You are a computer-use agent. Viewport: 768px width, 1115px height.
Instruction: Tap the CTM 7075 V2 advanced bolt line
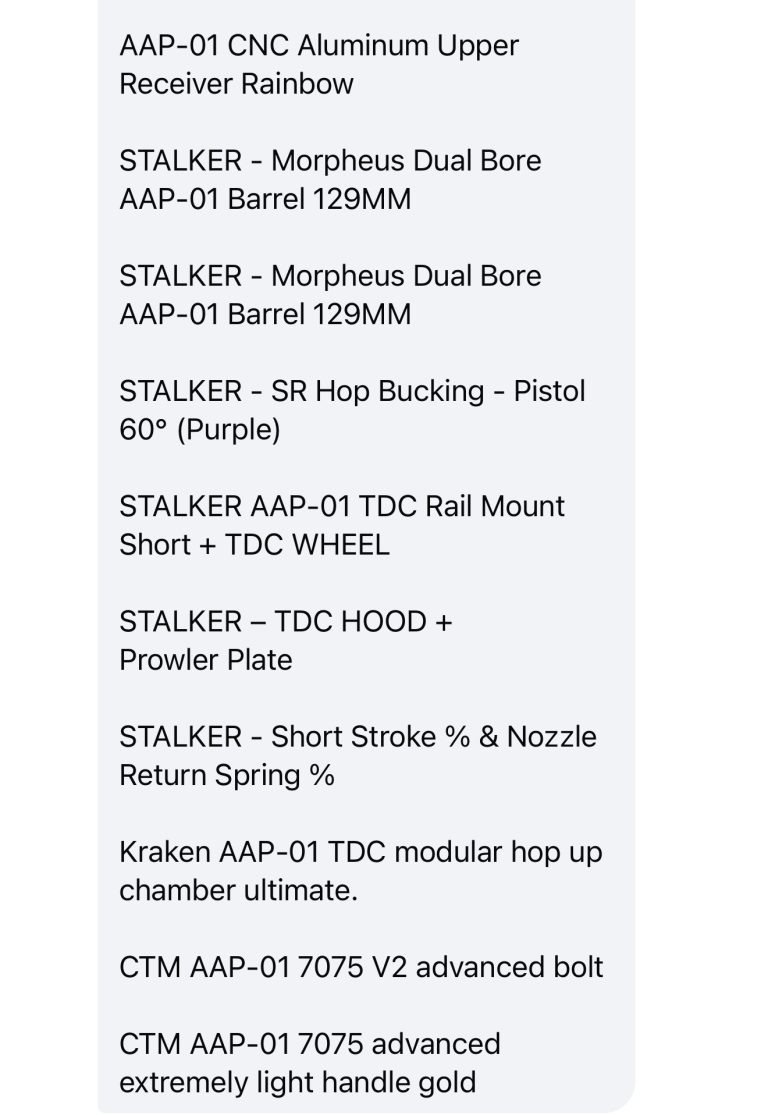tap(361, 969)
